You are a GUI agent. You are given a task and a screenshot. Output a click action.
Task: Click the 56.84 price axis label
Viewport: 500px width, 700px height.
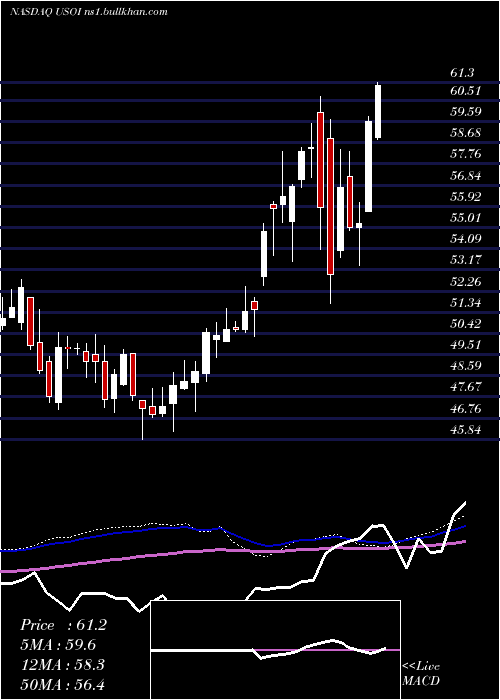(466, 175)
